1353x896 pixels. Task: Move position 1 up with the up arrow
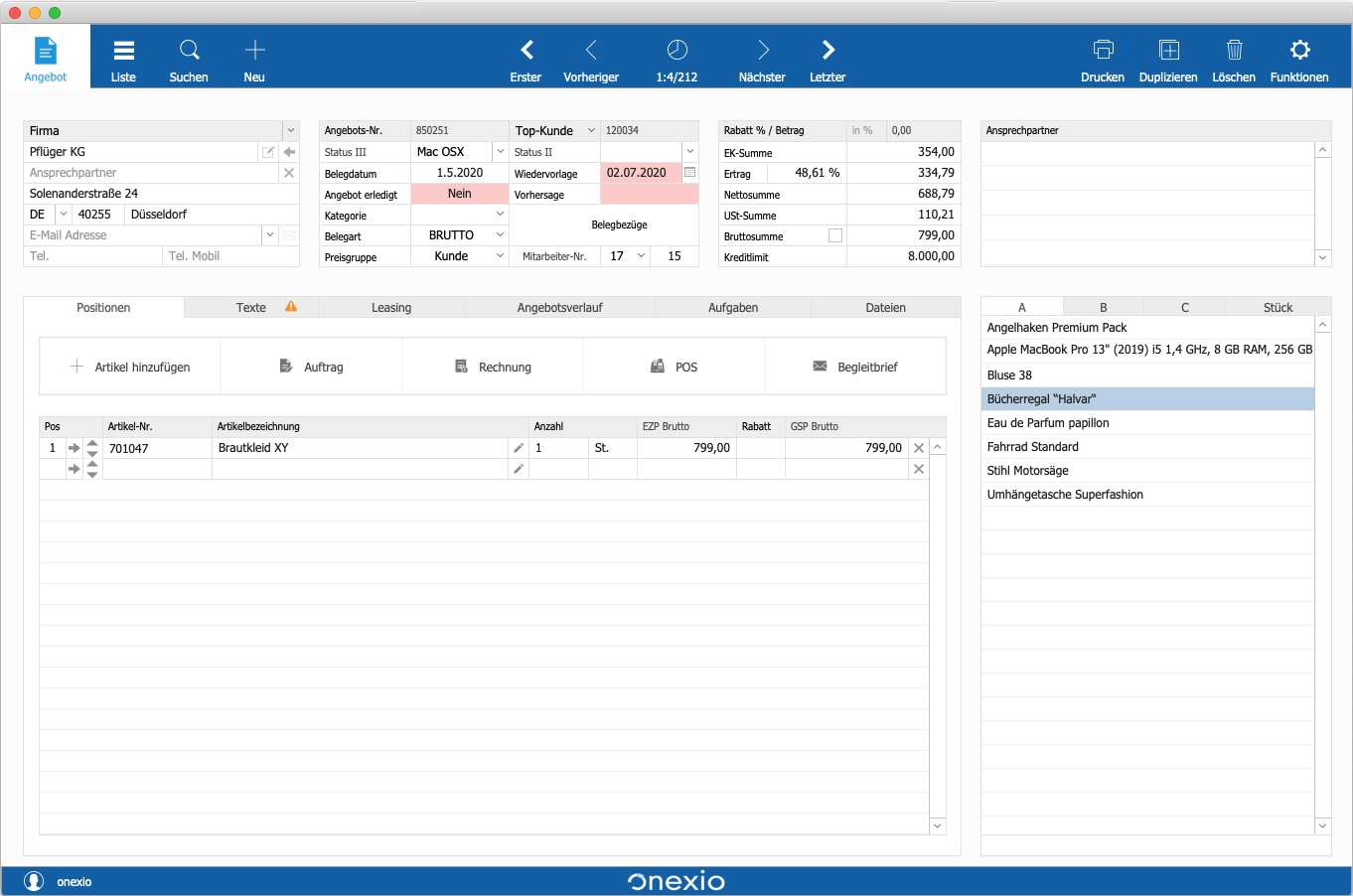tap(92, 443)
